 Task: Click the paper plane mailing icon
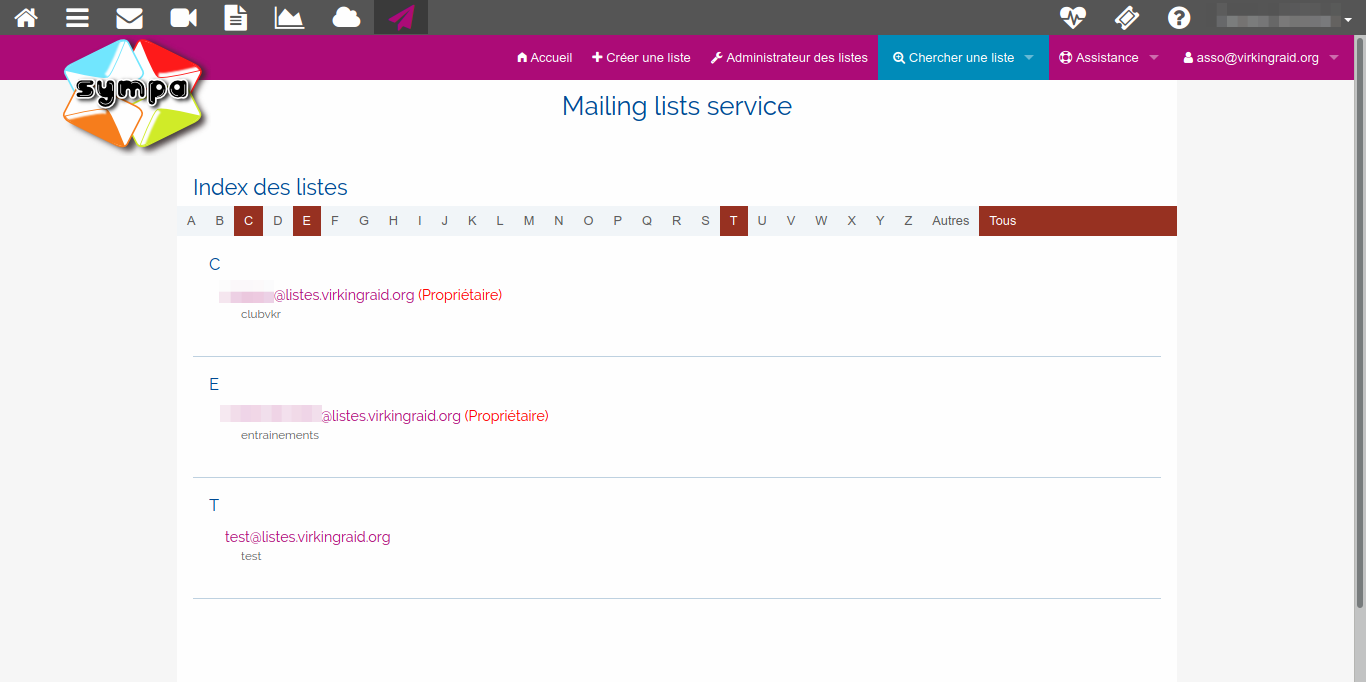[401, 17]
